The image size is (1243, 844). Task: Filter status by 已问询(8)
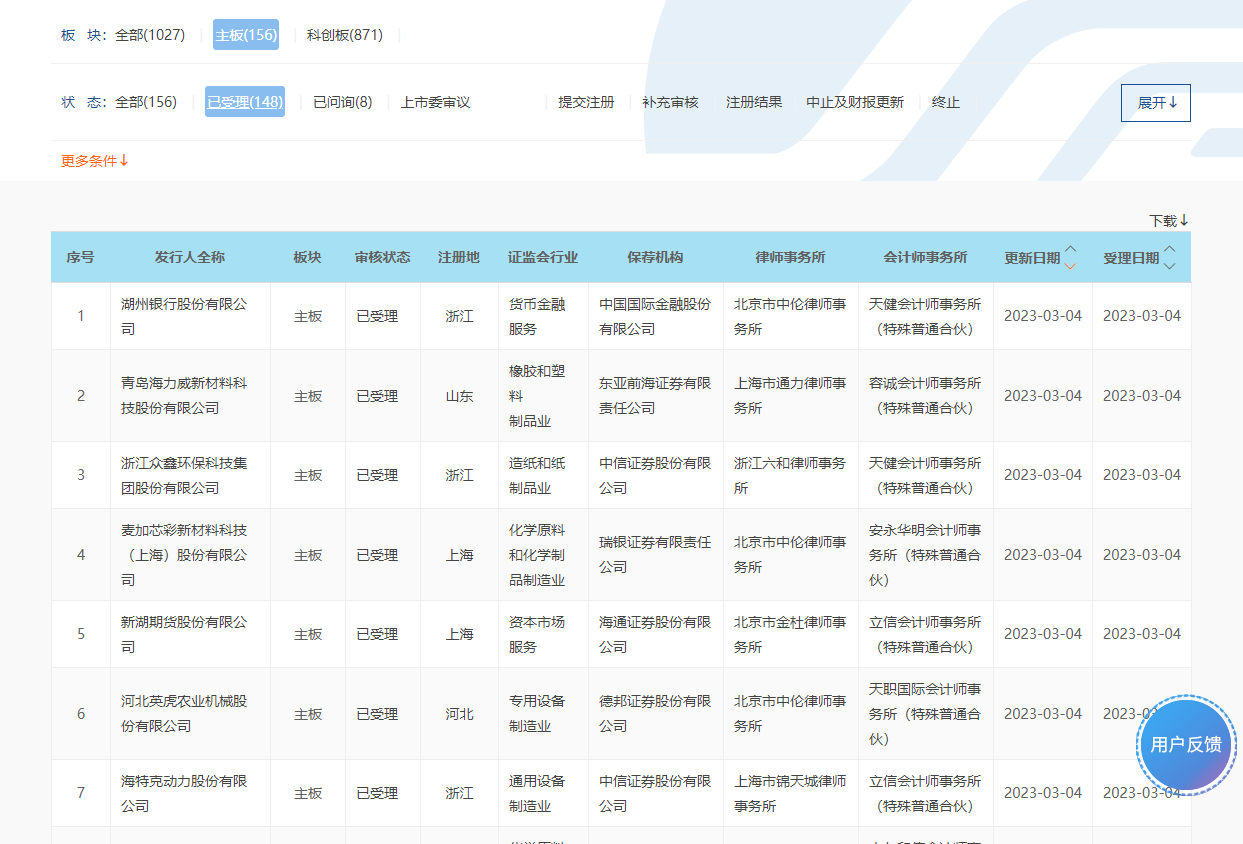click(x=342, y=102)
